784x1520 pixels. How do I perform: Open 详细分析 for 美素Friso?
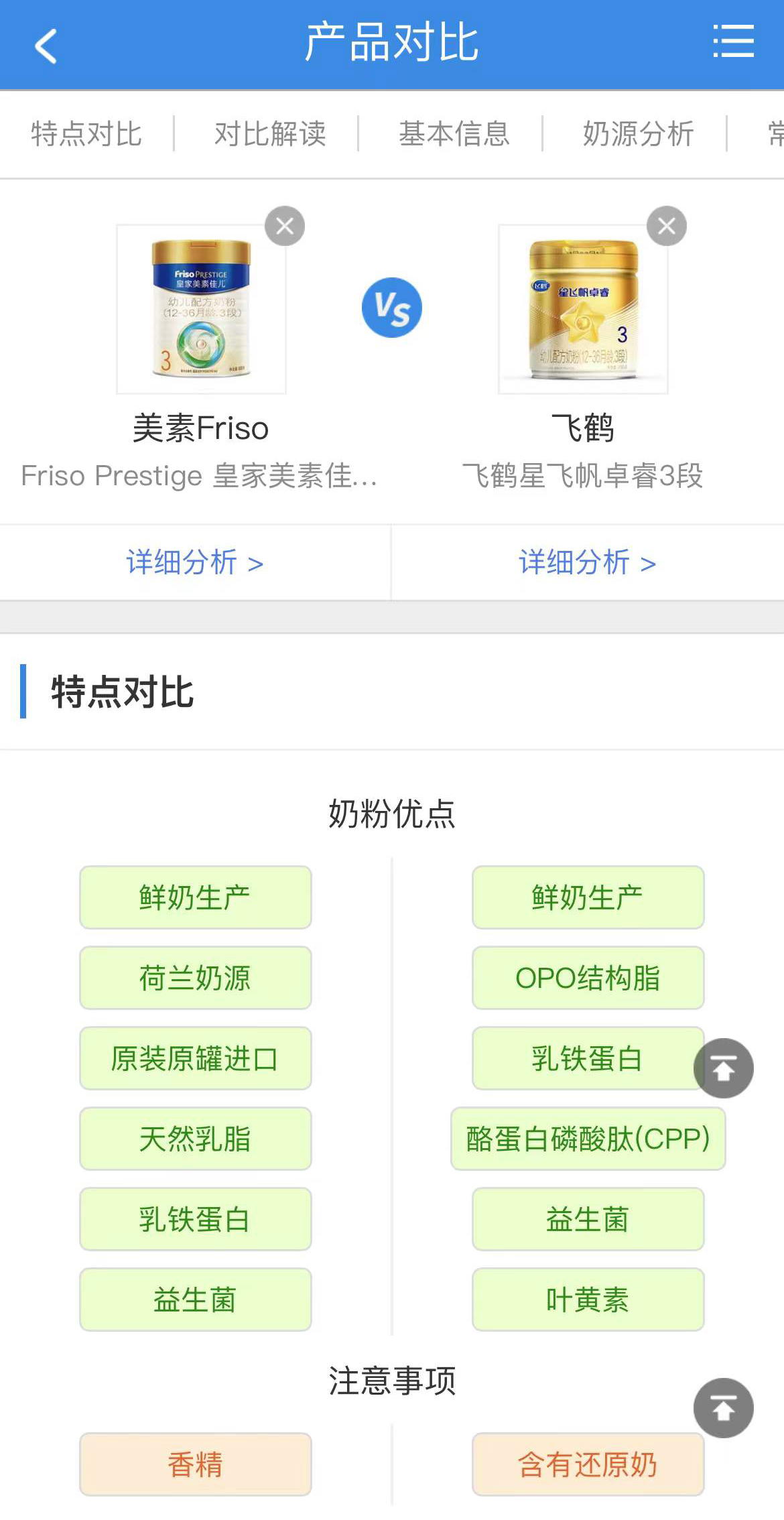[x=194, y=562]
